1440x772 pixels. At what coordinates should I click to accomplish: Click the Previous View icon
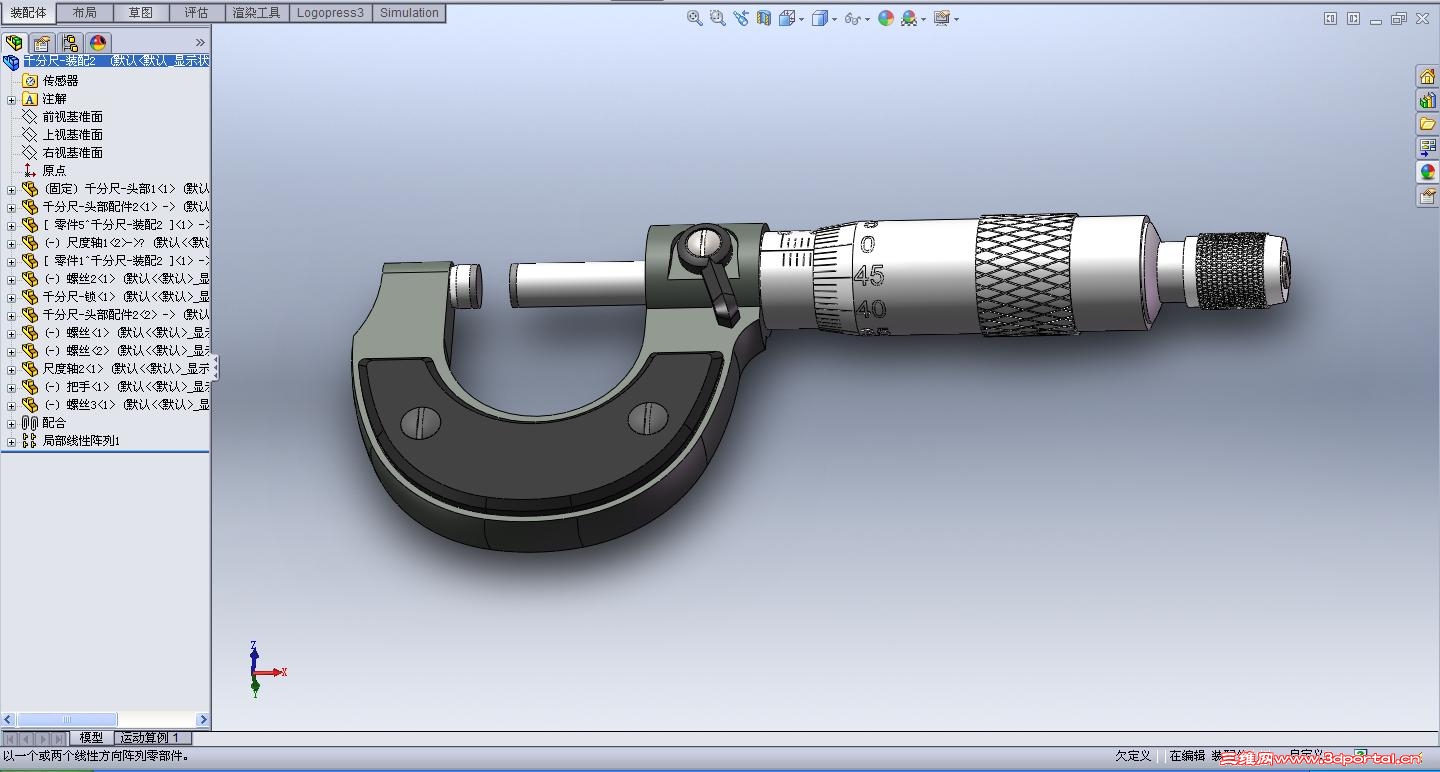(x=740, y=18)
